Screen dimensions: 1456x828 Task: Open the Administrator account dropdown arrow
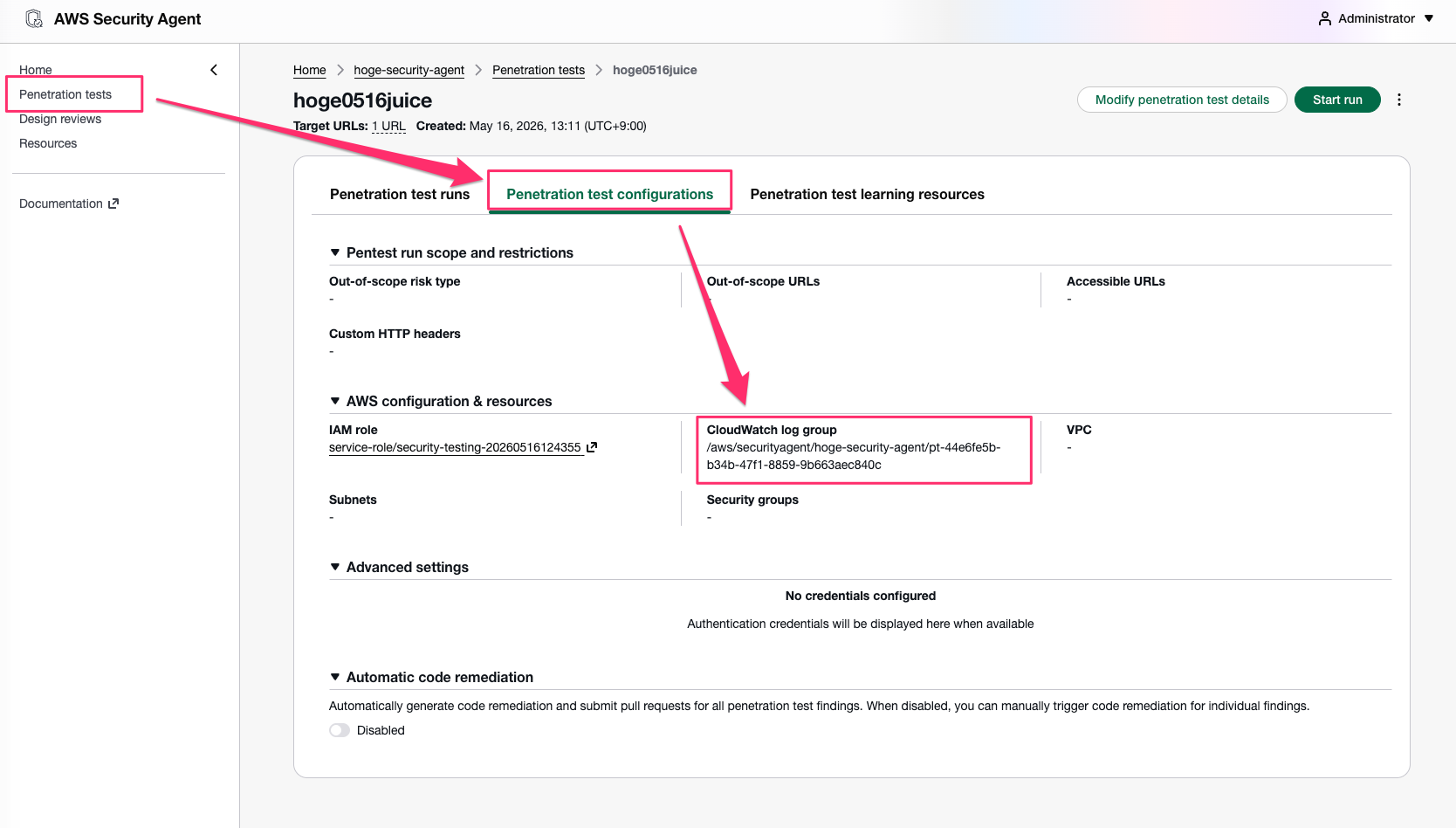(x=1429, y=18)
